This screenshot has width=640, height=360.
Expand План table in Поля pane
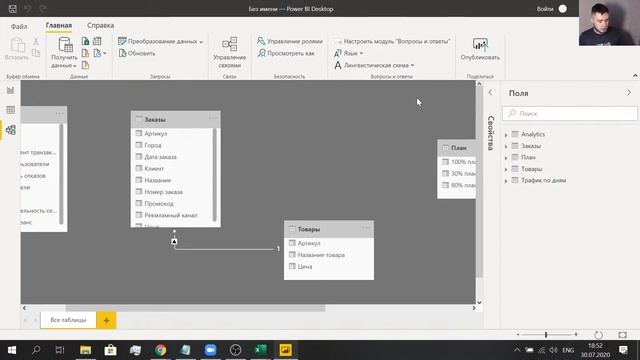pyautogui.click(x=506, y=158)
